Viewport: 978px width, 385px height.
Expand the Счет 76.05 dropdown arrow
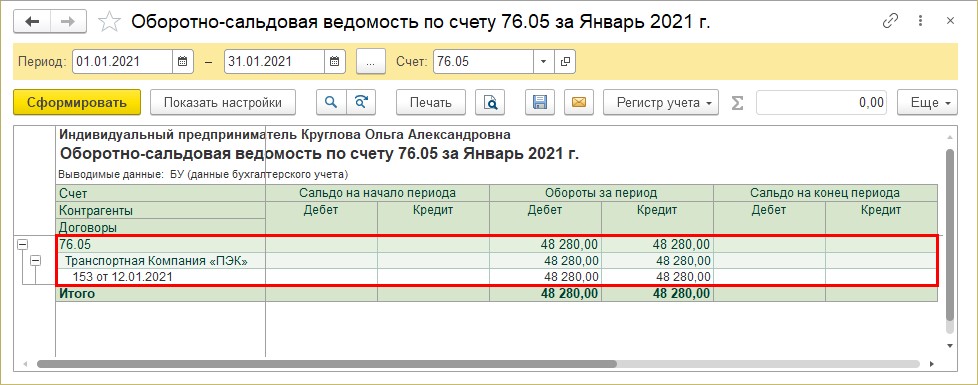coord(543,62)
